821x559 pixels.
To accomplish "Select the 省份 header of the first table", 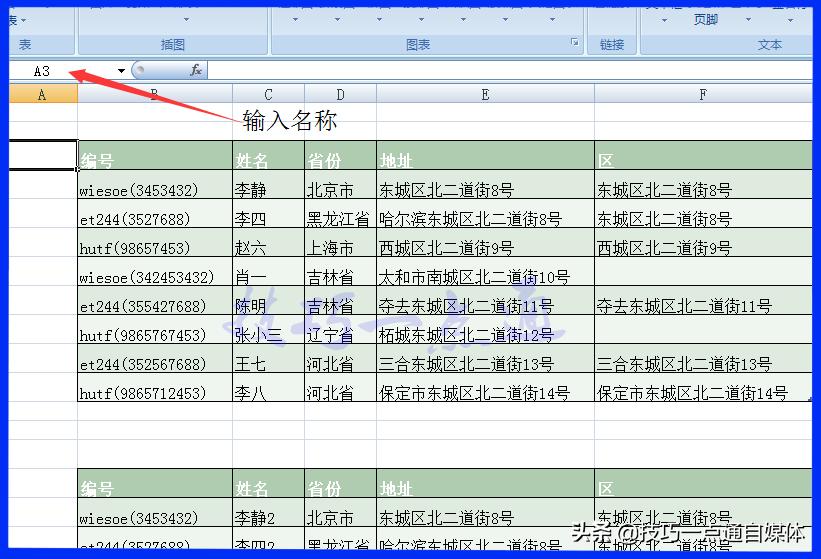I will [340, 155].
